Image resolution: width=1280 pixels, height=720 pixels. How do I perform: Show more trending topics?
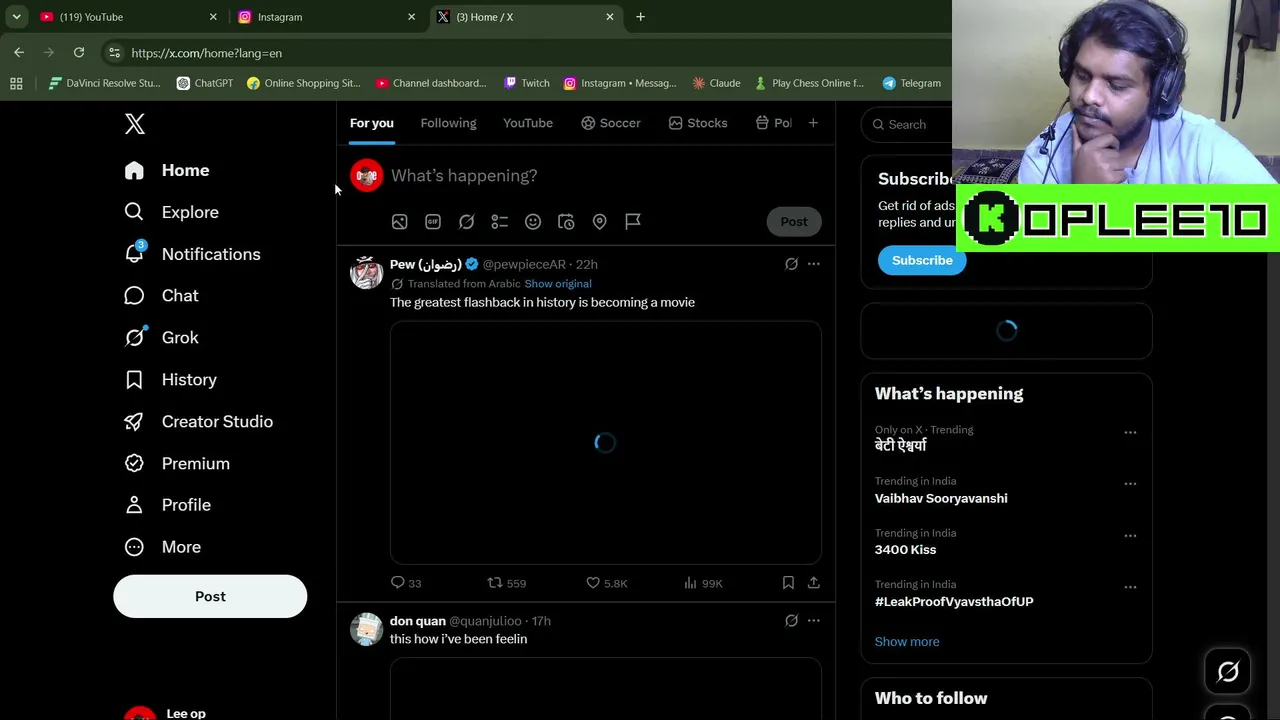click(907, 642)
